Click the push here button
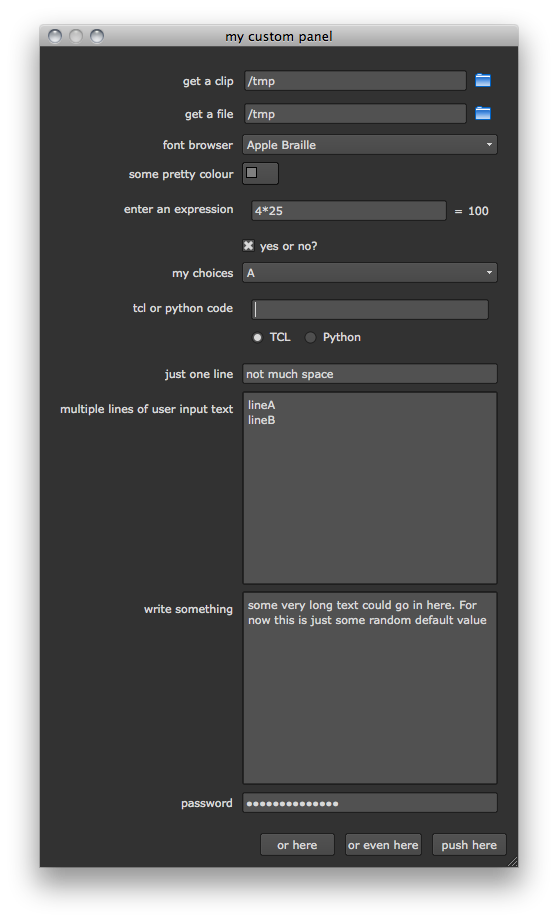The height and width of the screenshot is (922, 558). coord(469,845)
